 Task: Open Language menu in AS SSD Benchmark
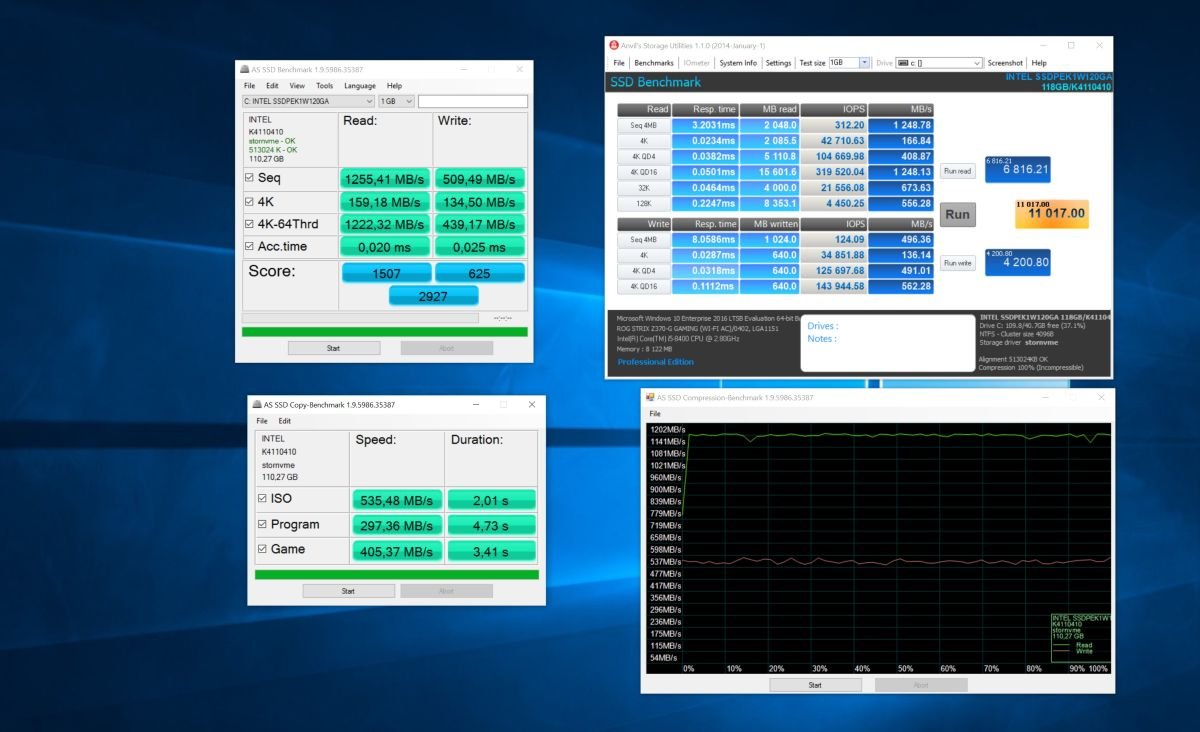tap(360, 86)
